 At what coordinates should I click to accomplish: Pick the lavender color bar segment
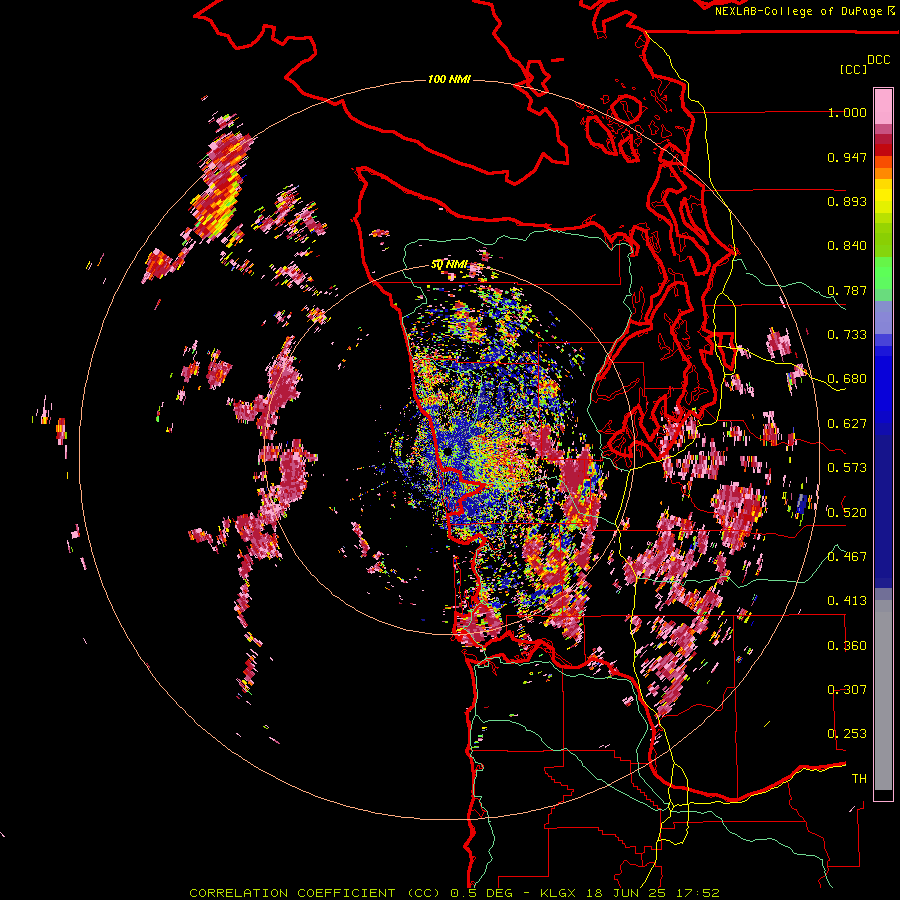(883, 317)
